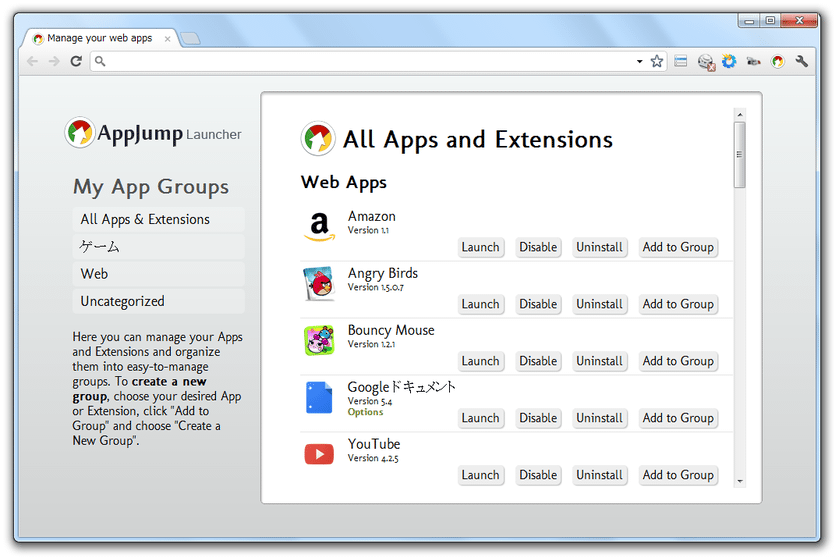
Task: Disable Angry Birds
Action: 538,304
